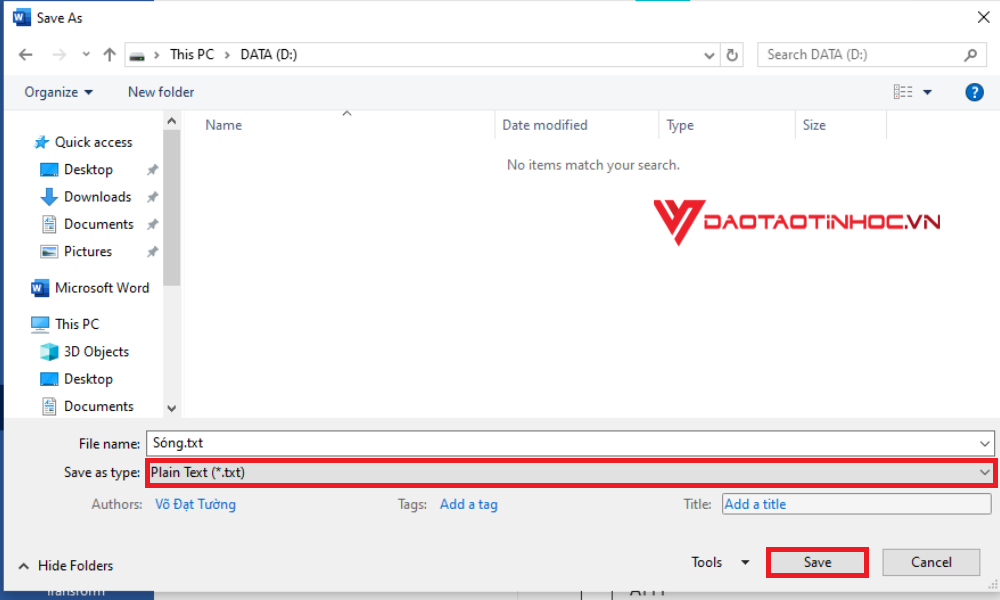Click the Quick access star icon
Screen dimensions: 1000x600
coord(41,142)
